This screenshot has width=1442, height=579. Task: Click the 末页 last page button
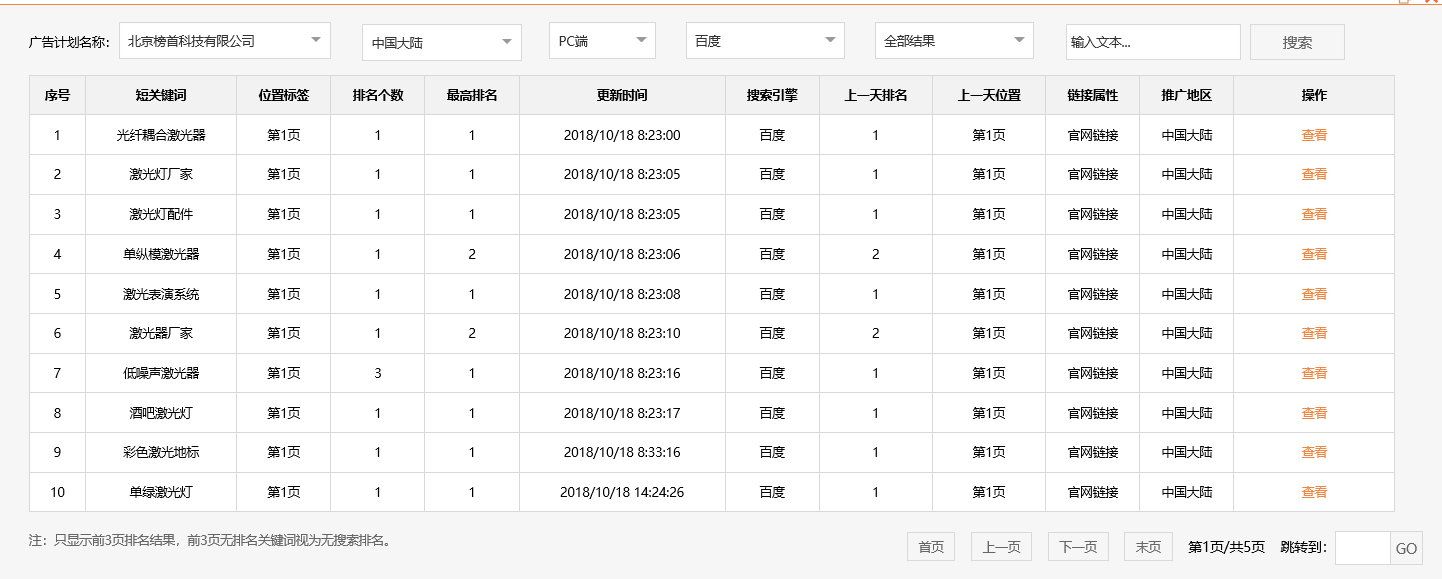(1147, 546)
